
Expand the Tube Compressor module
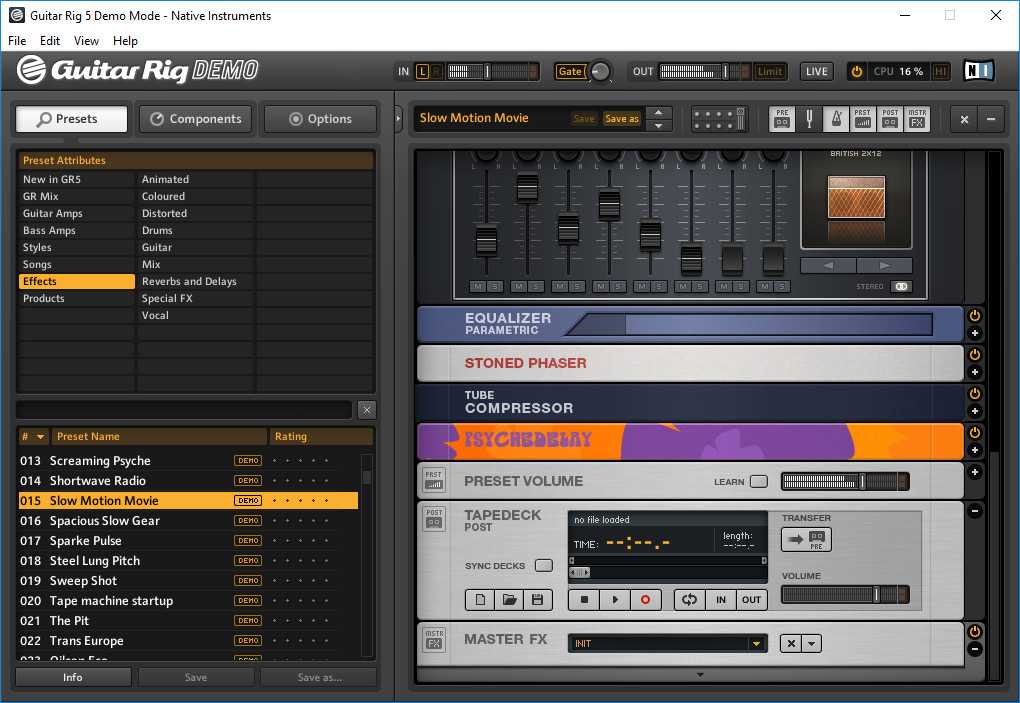tap(975, 412)
